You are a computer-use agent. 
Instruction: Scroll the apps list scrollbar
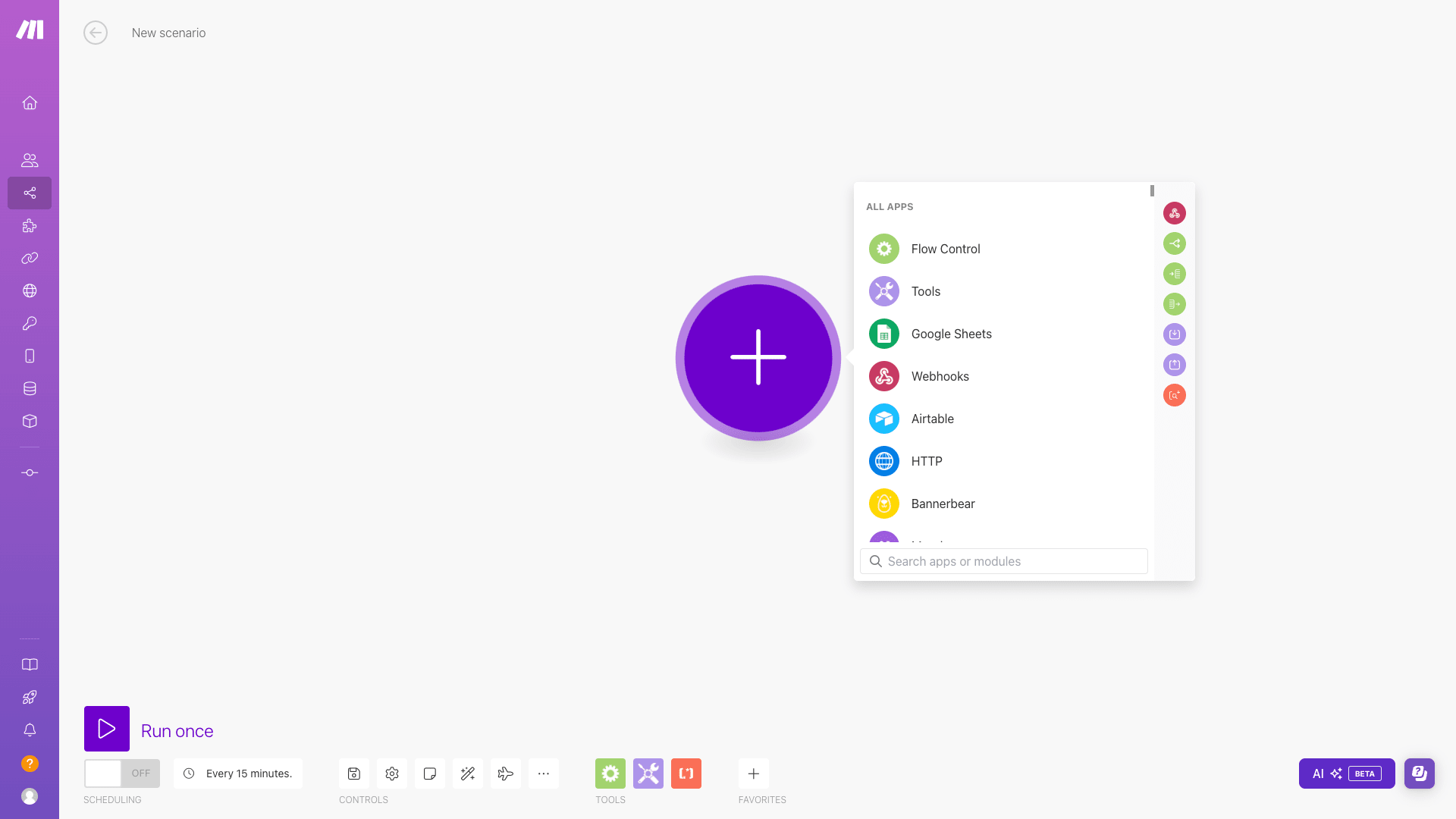click(1152, 191)
